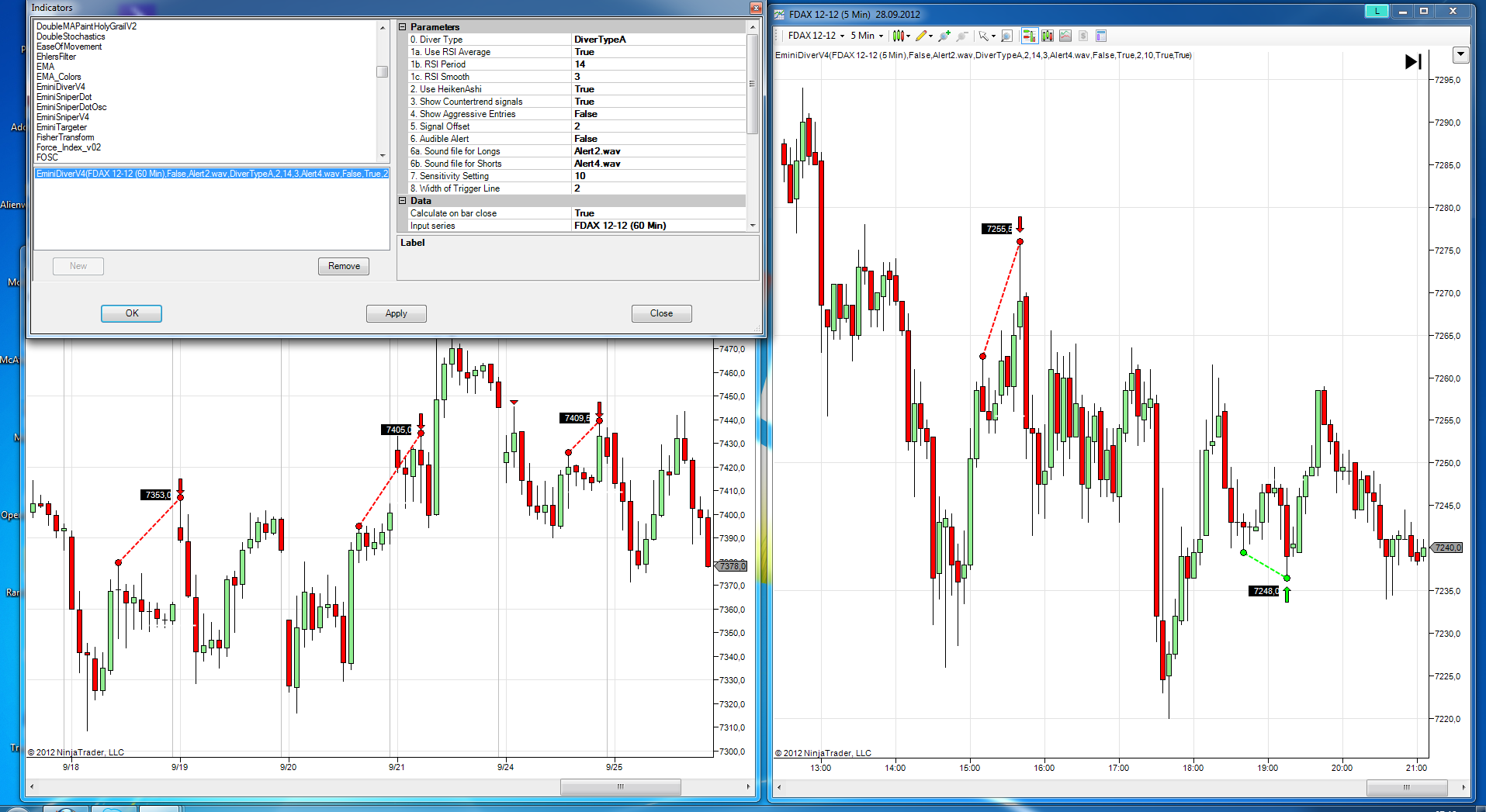Remove the selected indicator
This screenshot has width=1486, height=812.
point(344,266)
